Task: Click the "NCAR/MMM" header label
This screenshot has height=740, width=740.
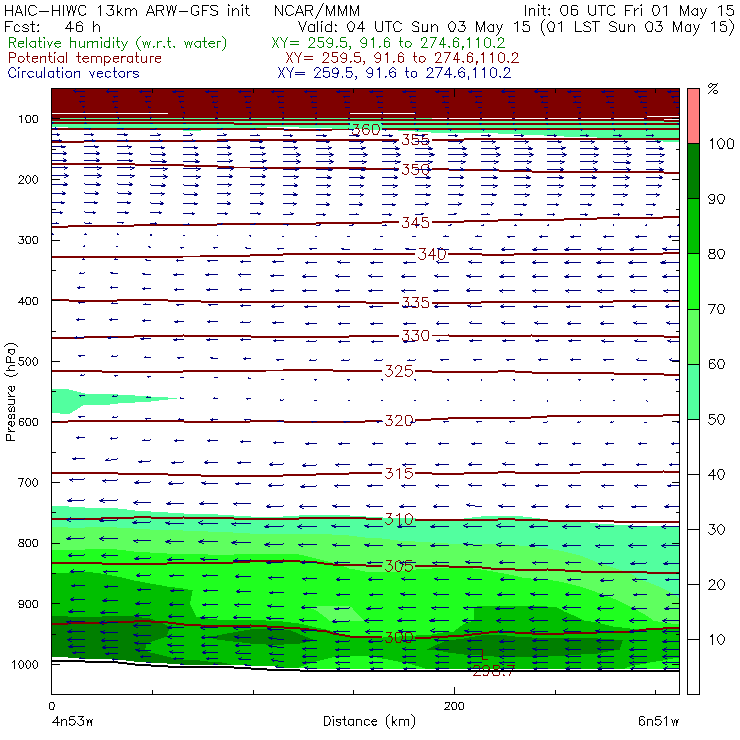Action: (317, 11)
